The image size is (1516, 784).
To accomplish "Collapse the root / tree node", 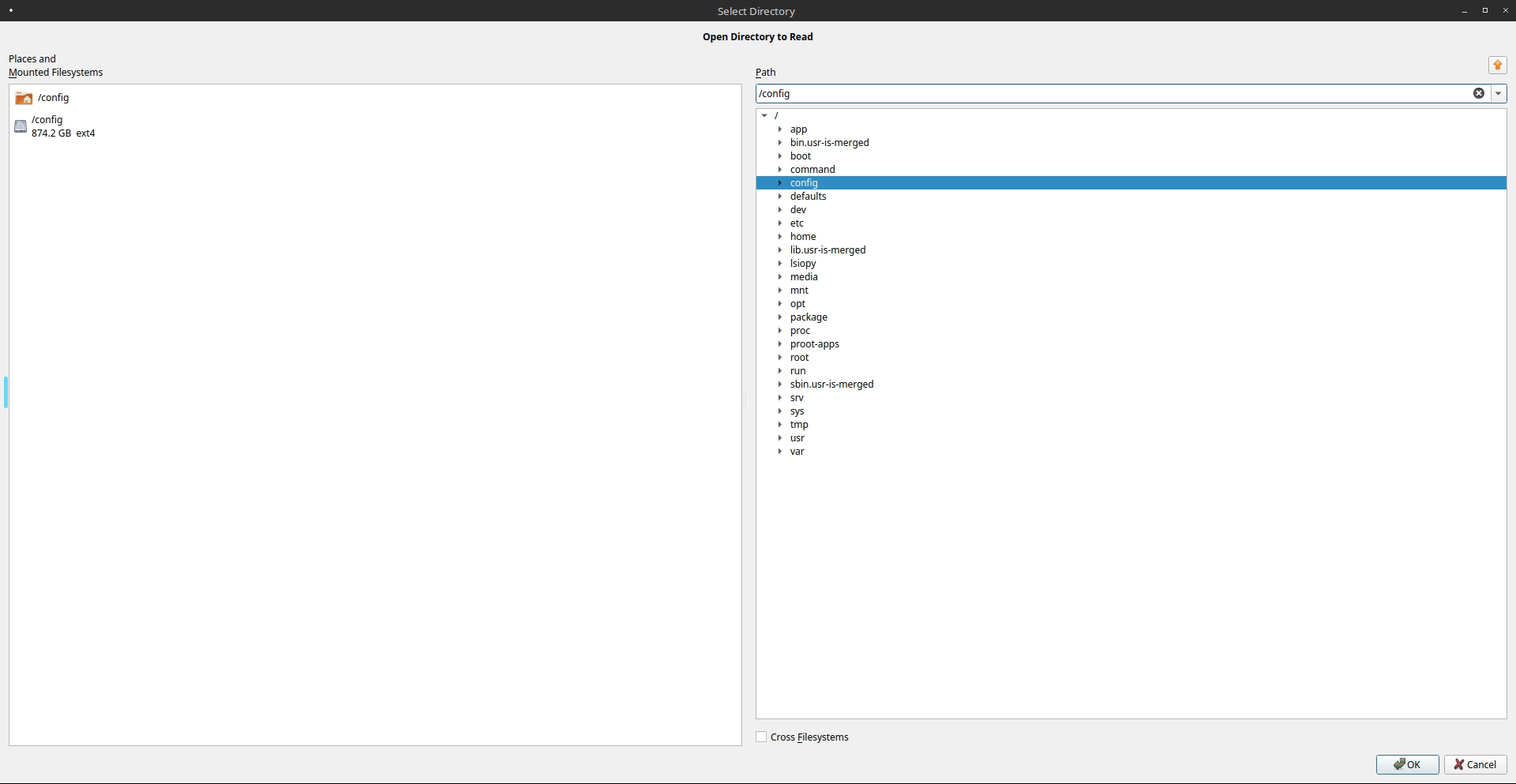I will pyautogui.click(x=764, y=116).
